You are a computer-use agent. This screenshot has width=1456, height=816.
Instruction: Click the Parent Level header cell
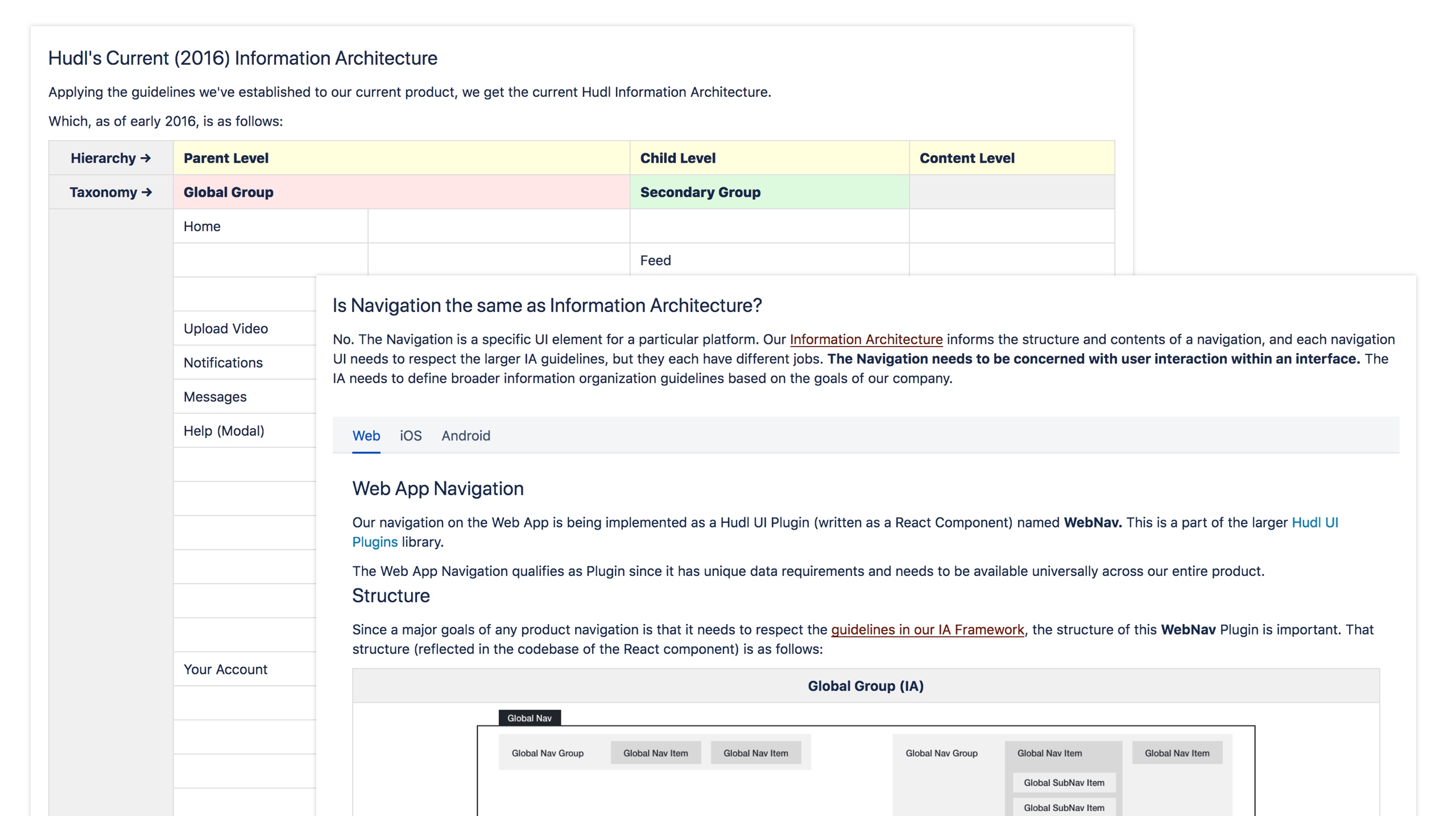(402, 158)
